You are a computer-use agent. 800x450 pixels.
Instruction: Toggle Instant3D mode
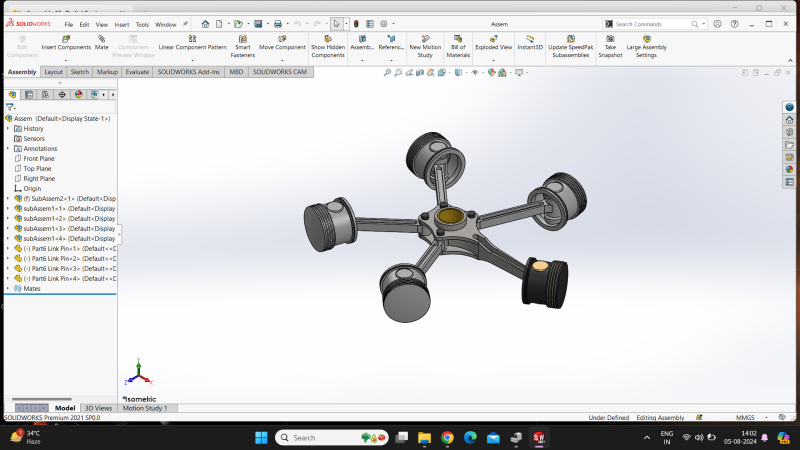pos(530,43)
